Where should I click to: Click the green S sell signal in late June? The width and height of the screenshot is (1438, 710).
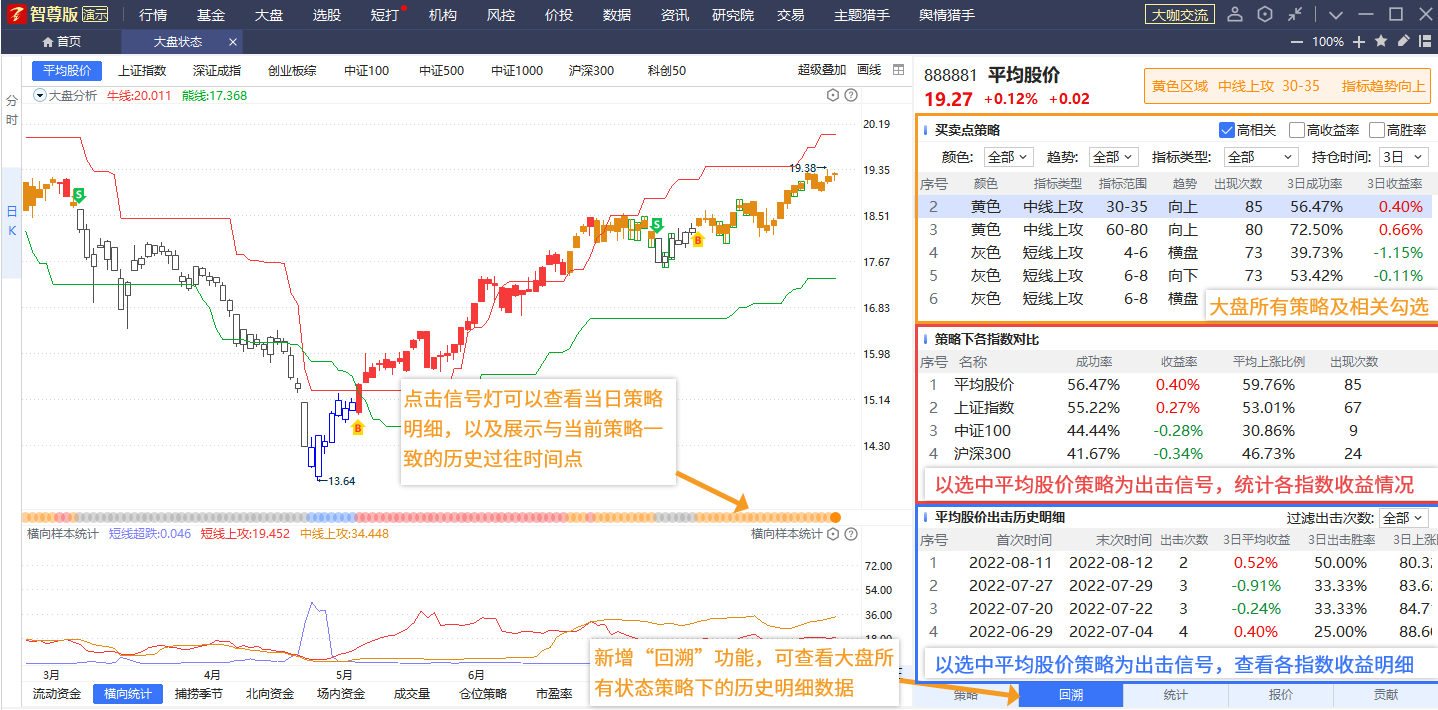coord(657,226)
